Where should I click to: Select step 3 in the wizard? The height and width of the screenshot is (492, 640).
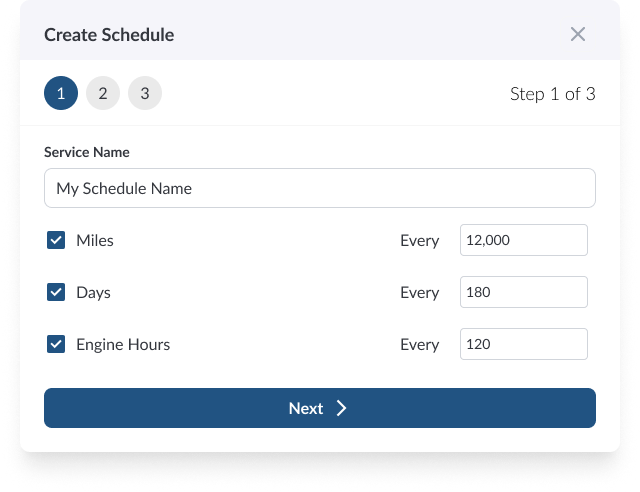[145, 94]
